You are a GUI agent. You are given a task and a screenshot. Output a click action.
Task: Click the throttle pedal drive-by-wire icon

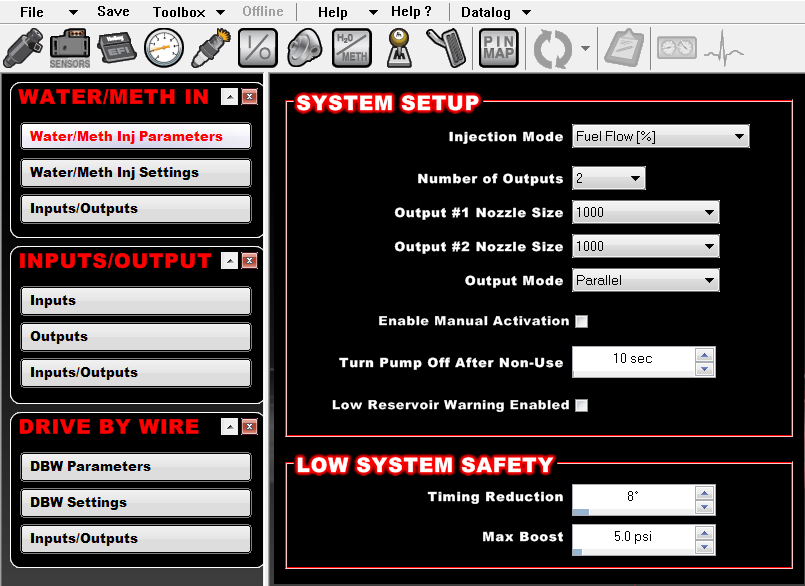click(x=446, y=48)
